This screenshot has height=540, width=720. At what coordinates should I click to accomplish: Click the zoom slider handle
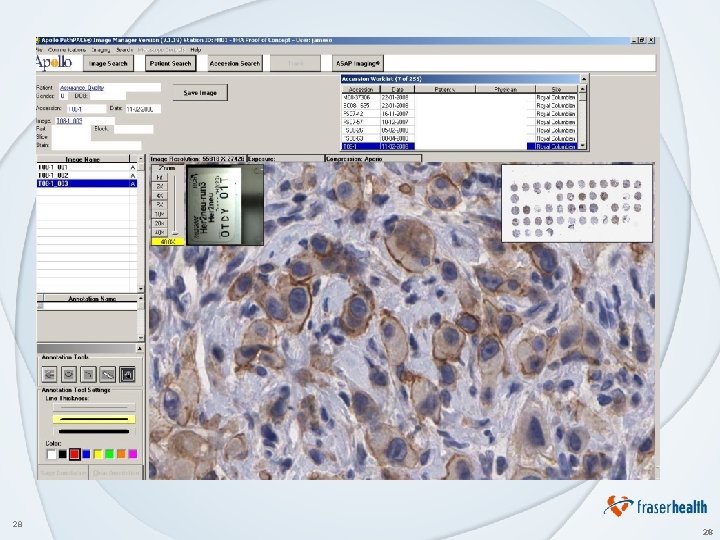(x=175, y=234)
